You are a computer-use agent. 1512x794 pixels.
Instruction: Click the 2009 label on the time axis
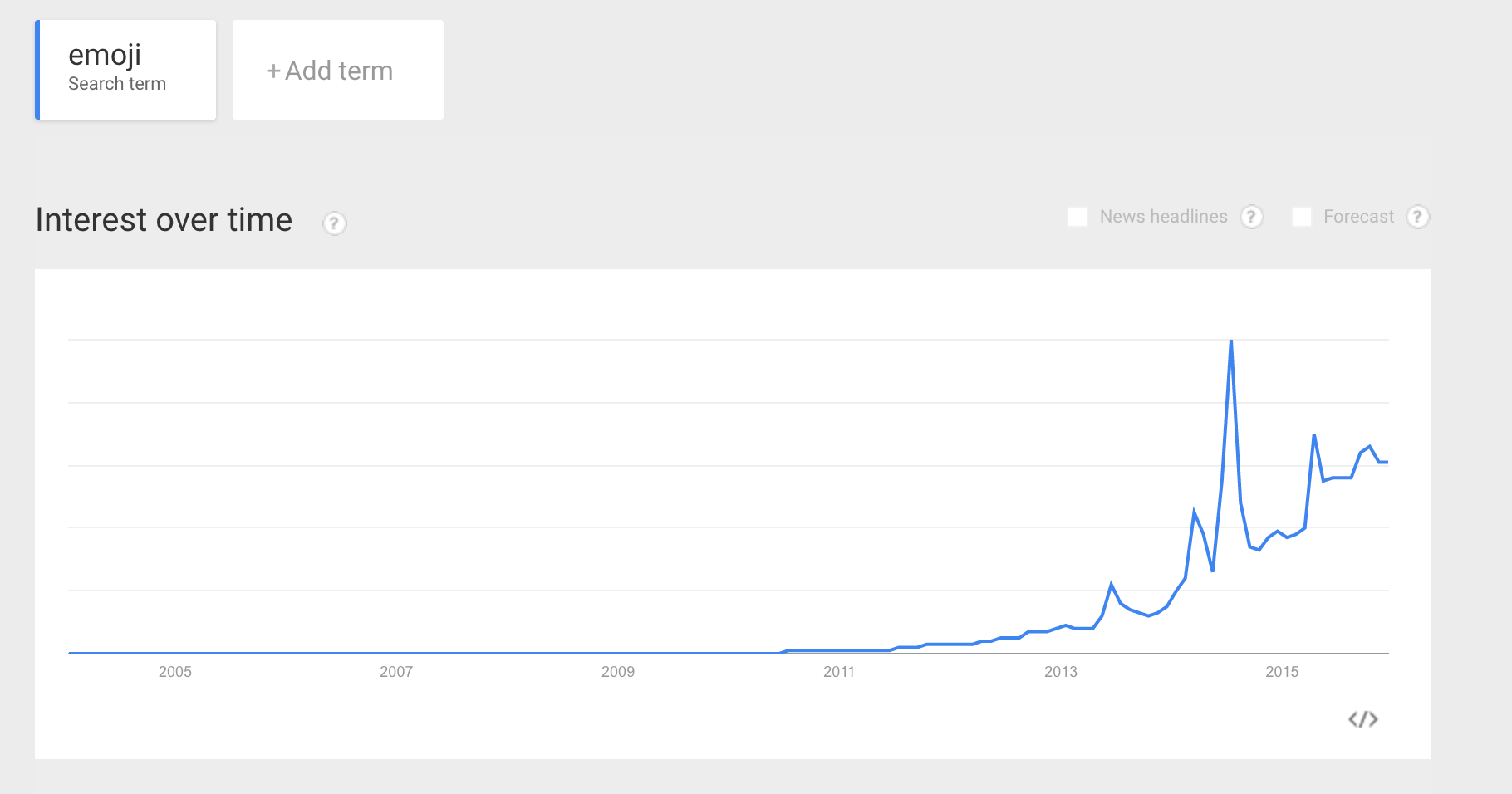pos(618,672)
